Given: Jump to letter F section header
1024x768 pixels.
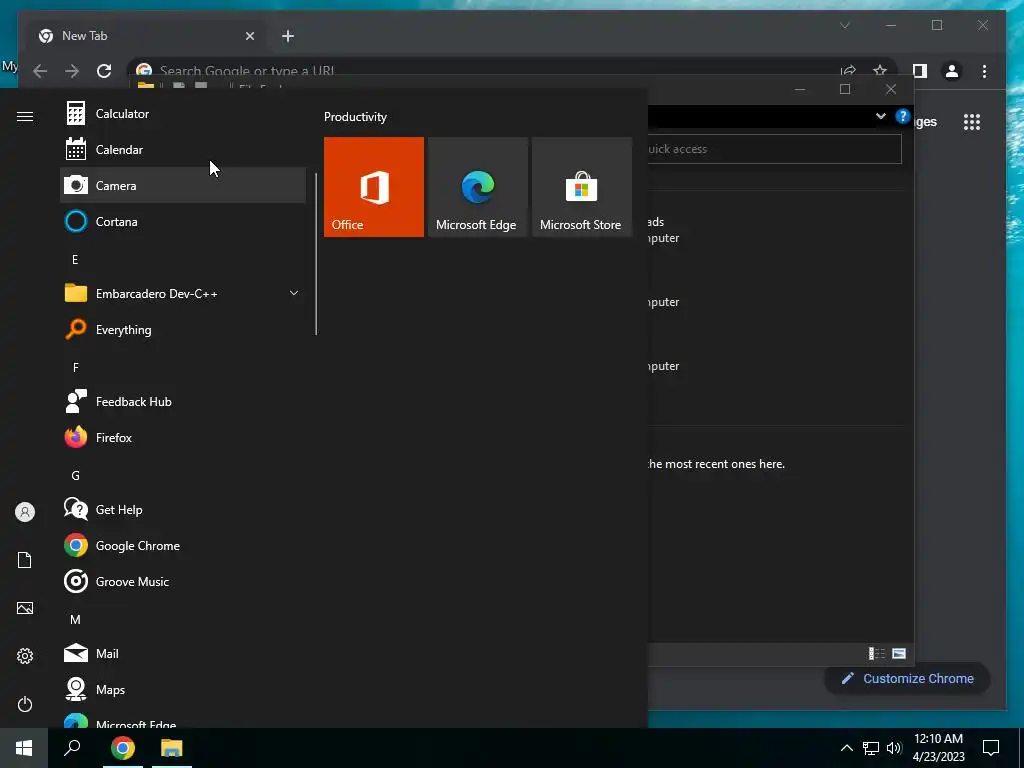Looking at the screenshot, I should tap(75, 368).
